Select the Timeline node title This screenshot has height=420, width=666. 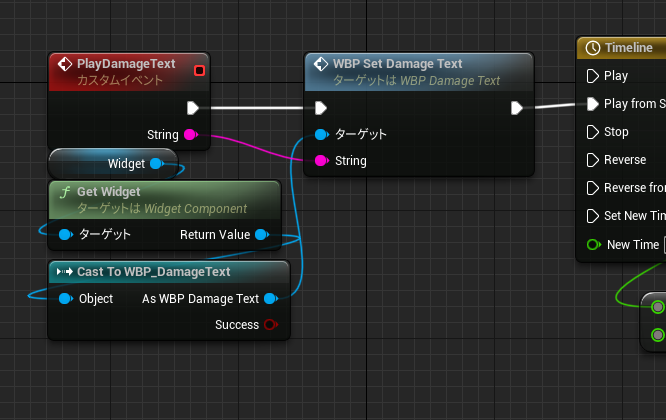tap(629, 48)
